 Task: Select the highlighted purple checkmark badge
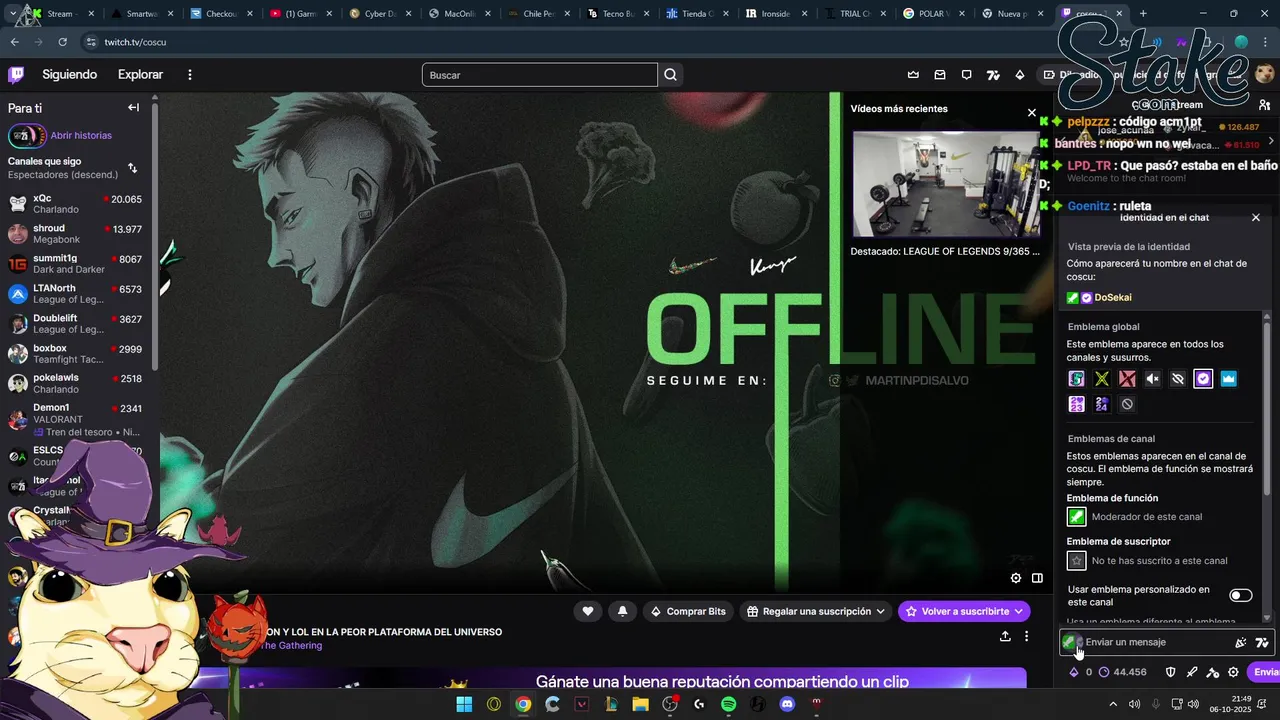1203,379
